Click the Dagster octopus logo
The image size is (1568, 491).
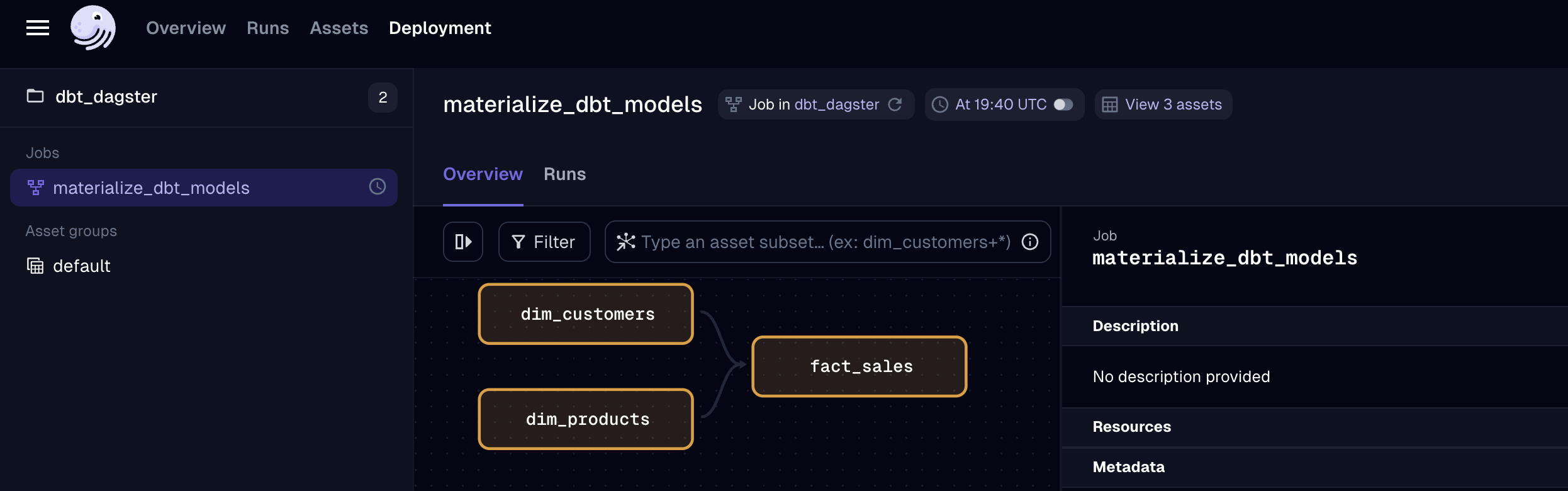point(93,28)
